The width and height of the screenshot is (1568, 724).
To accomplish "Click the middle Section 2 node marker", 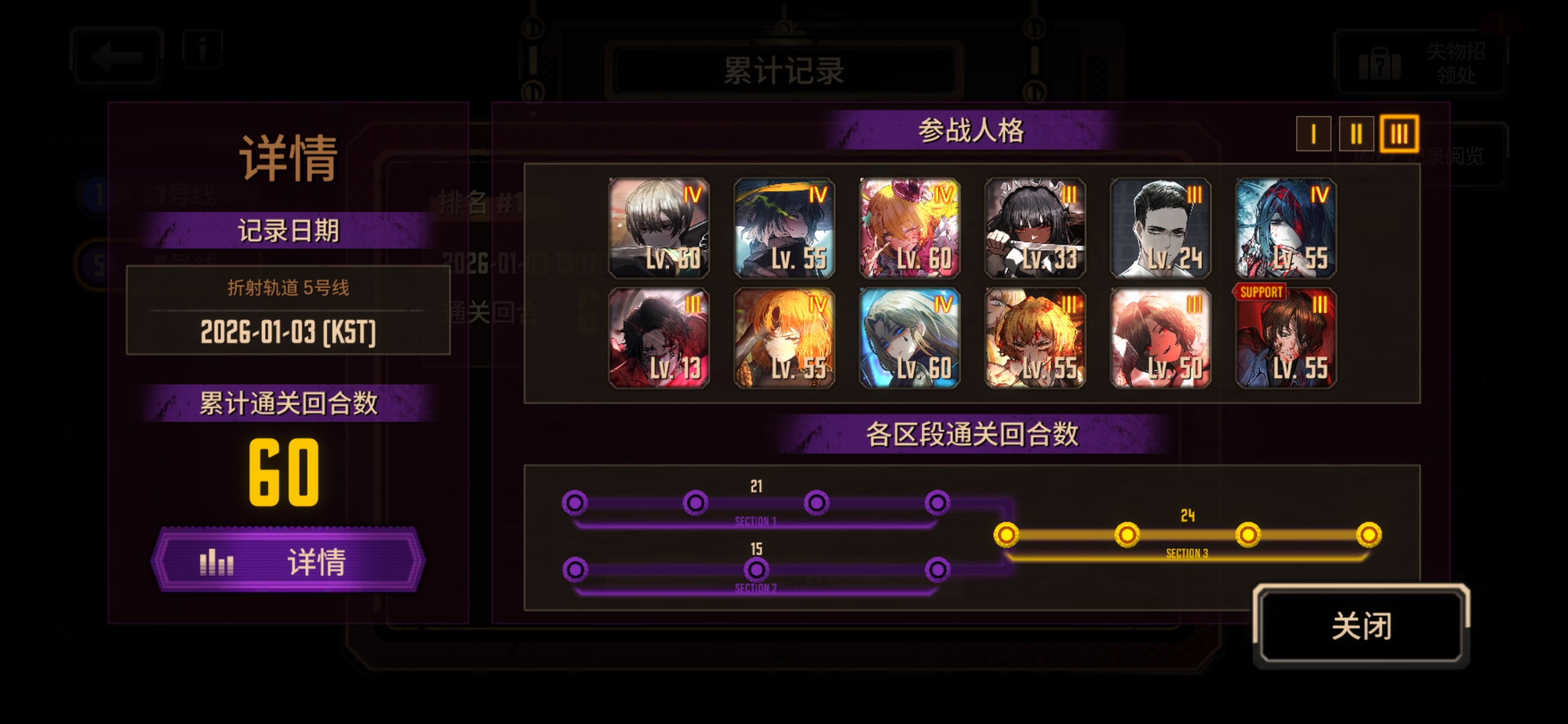I will pyautogui.click(x=756, y=570).
